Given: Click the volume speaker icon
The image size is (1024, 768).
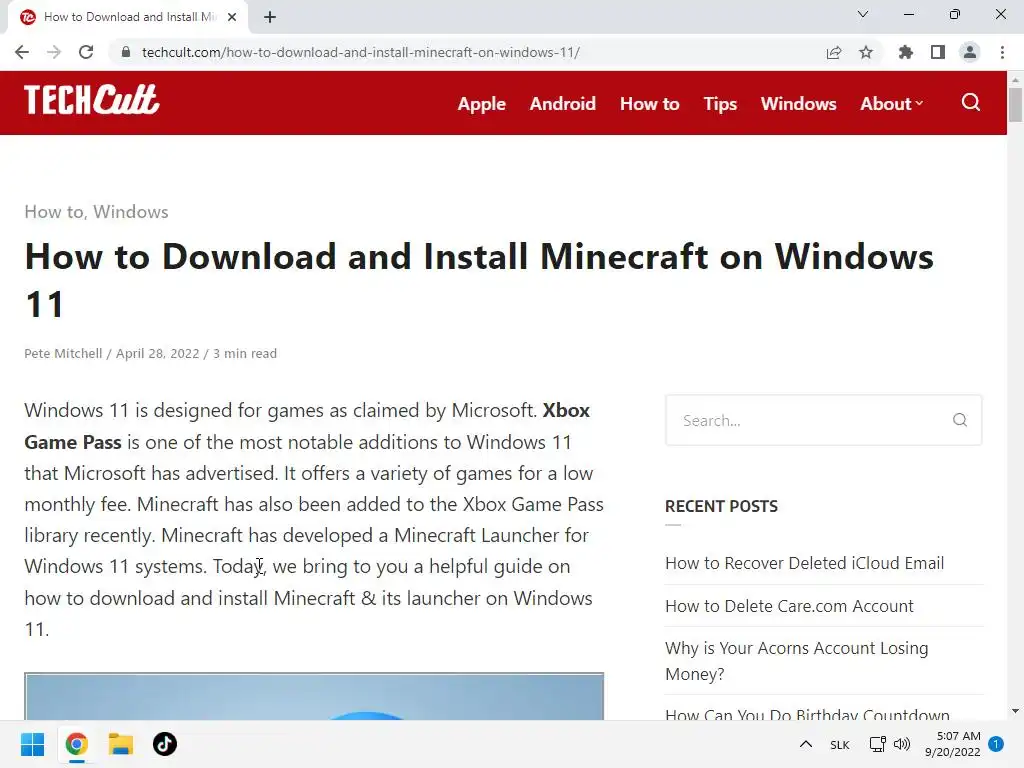Looking at the screenshot, I should pos(902,744).
